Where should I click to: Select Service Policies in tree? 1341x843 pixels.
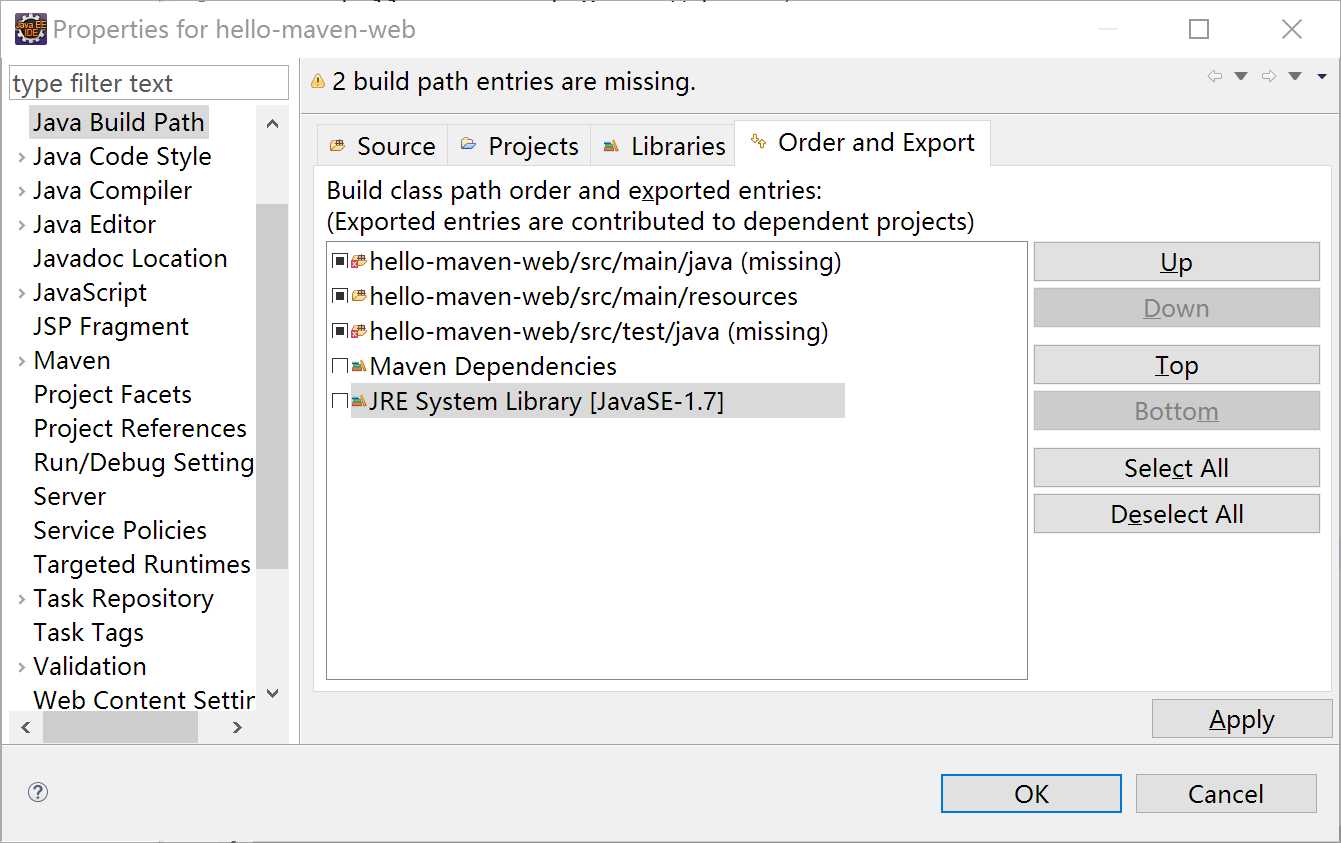pyautogui.click(x=120, y=531)
